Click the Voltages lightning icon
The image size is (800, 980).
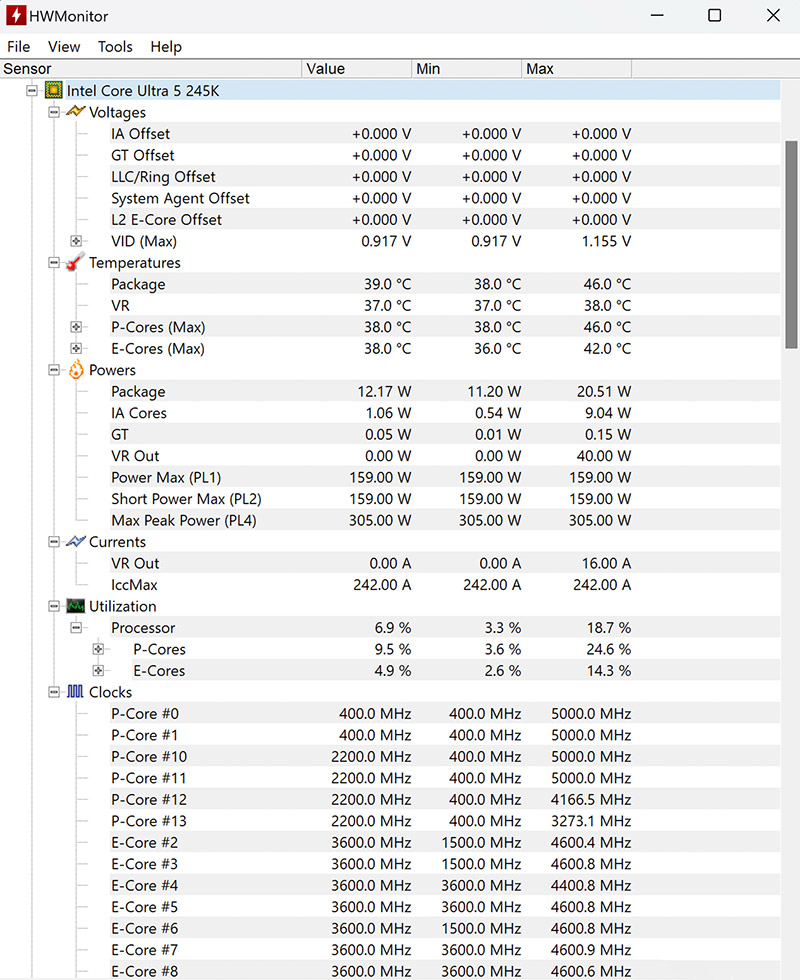76,112
